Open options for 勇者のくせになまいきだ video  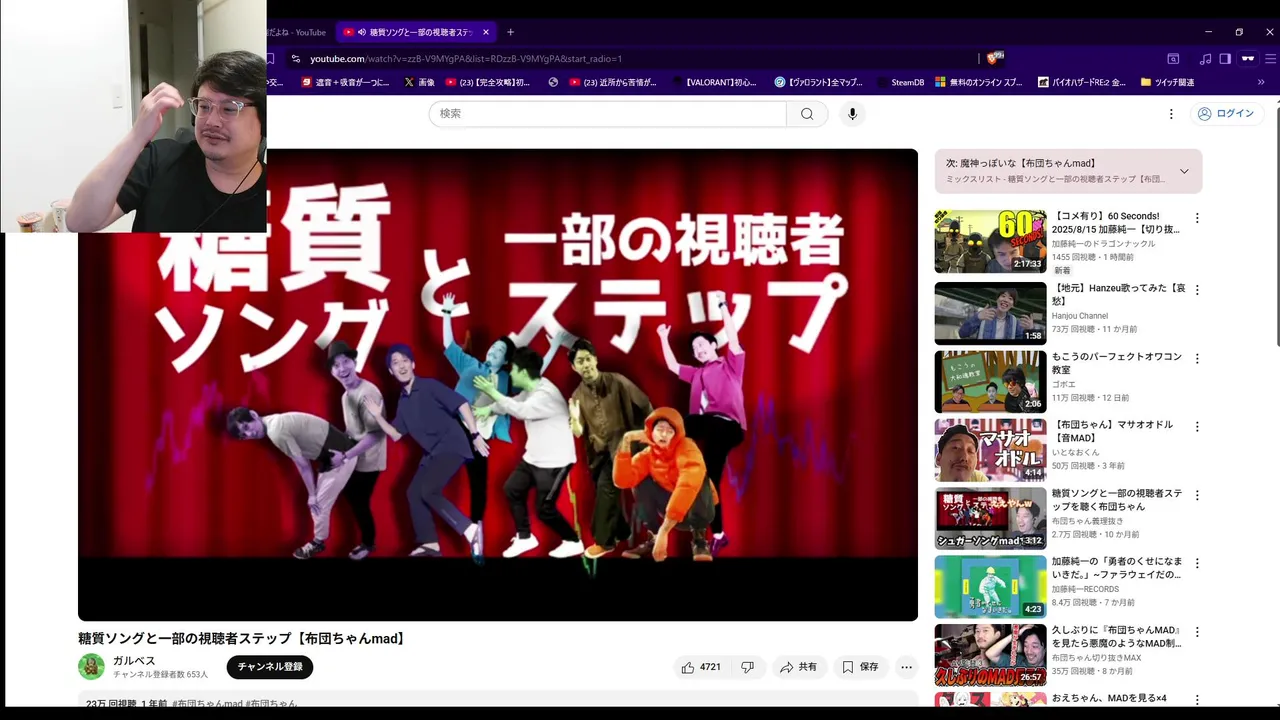click(x=1197, y=563)
